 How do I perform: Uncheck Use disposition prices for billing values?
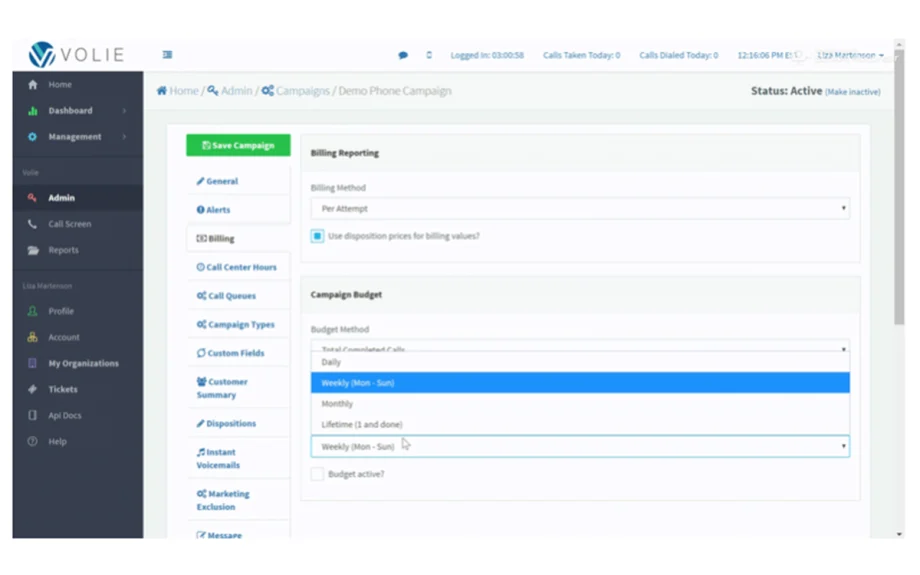tap(317, 236)
